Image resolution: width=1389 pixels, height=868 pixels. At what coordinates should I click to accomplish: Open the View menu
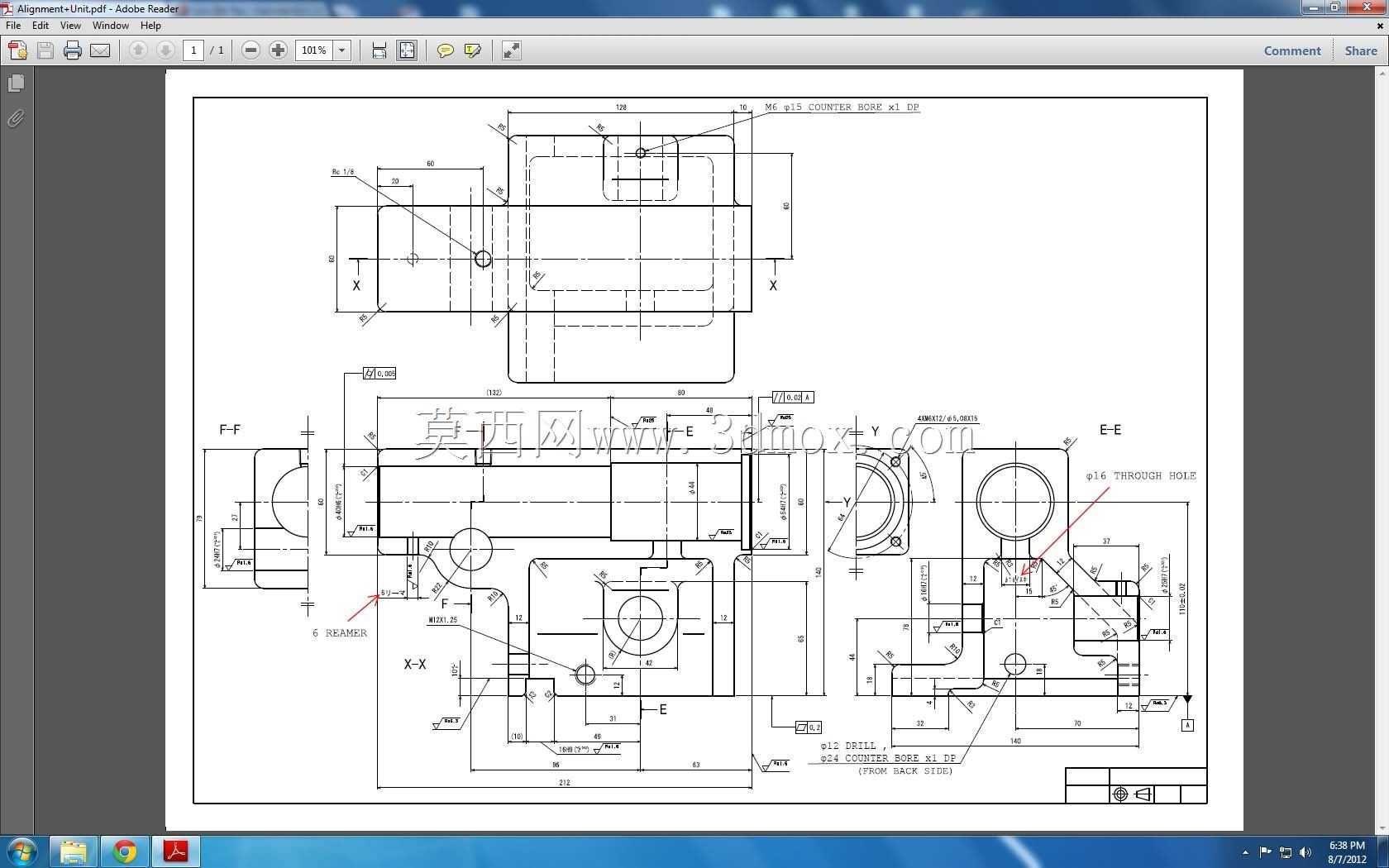pyautogui.click(x=70, y=26)
